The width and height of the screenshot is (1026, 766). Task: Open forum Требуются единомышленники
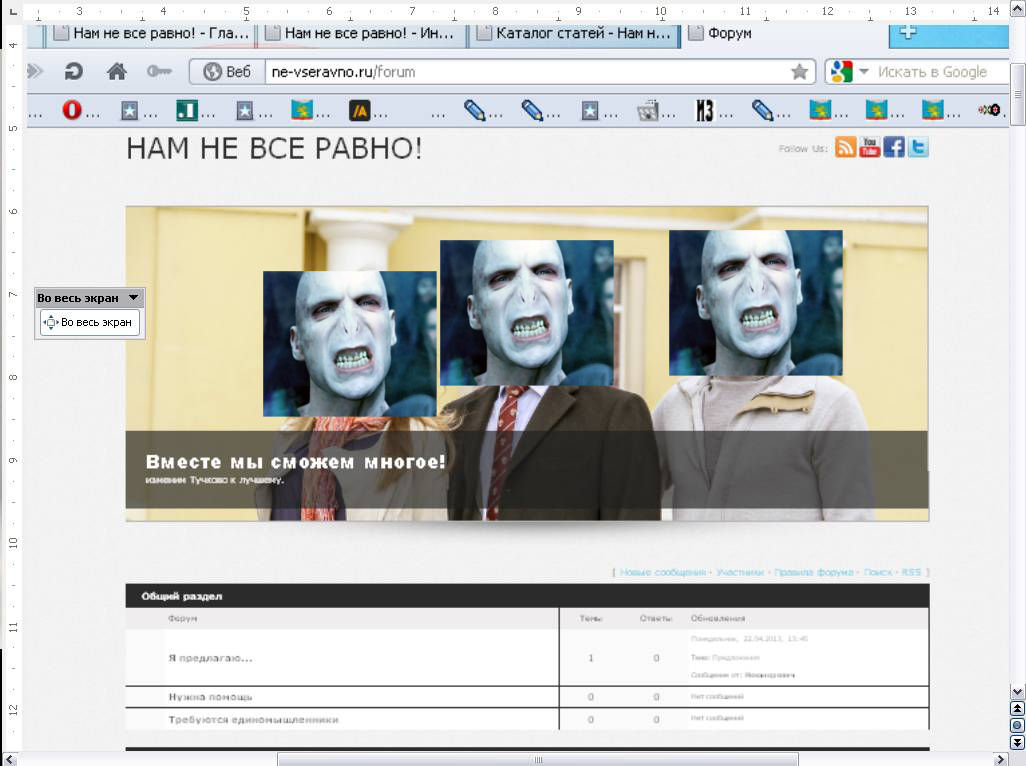coord(253,720)
